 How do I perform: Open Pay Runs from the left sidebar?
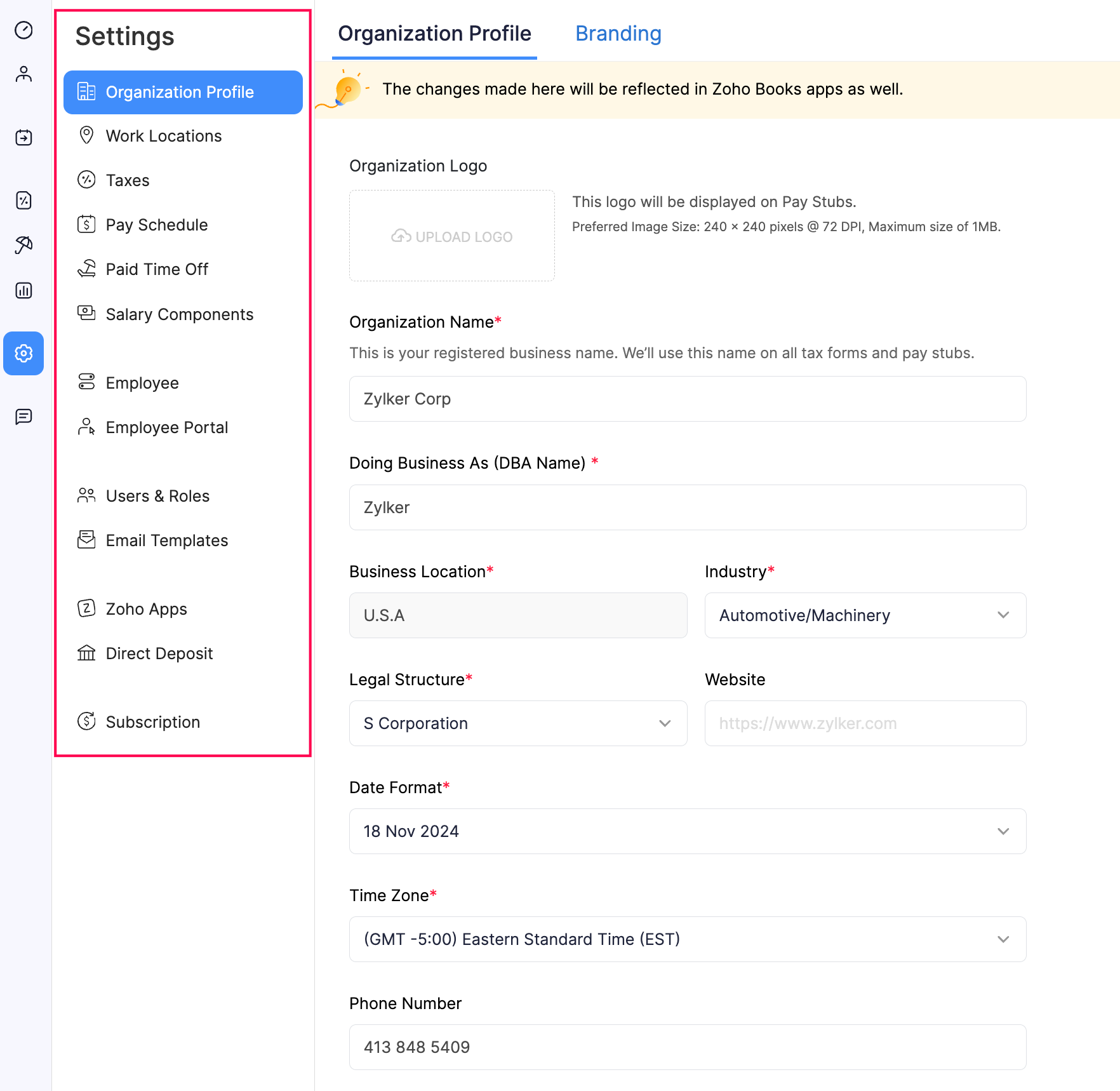click(23, 137)
